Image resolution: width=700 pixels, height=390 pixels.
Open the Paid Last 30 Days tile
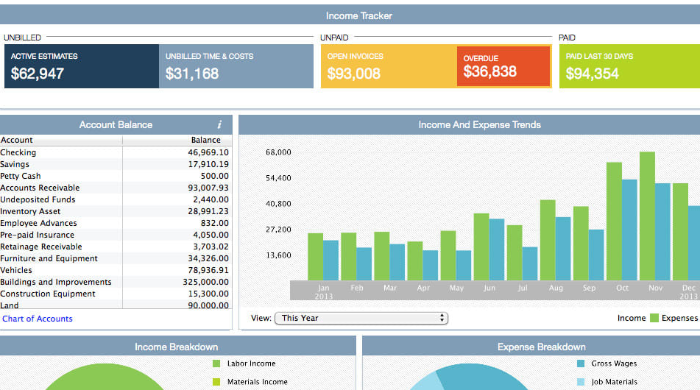tap(629, 66)
